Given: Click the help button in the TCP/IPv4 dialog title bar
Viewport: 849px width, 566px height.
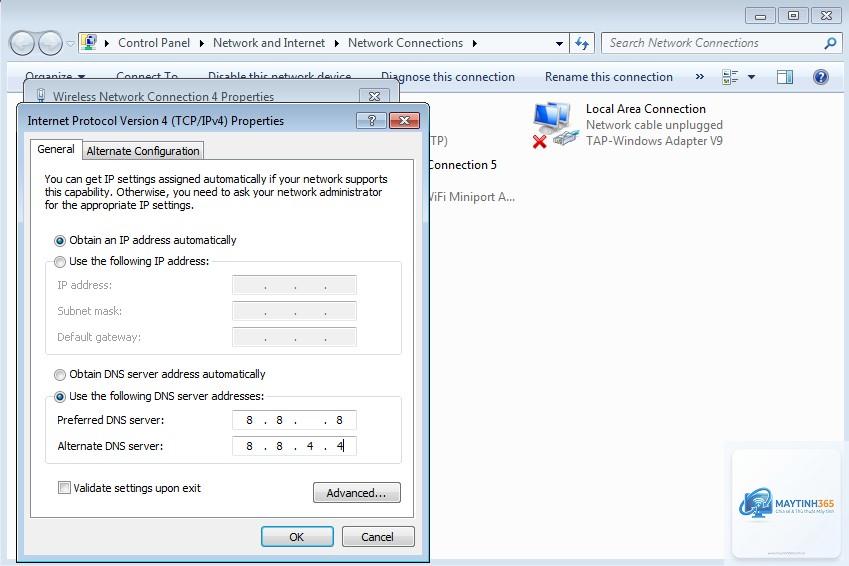Looking at the screenshot, I should click(x=371, y=120).
